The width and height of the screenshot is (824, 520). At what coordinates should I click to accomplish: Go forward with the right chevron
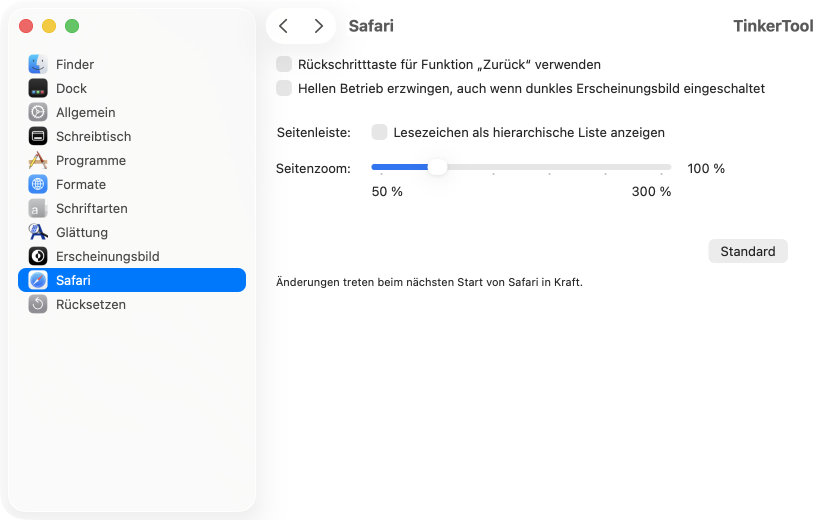pos(318,26)
